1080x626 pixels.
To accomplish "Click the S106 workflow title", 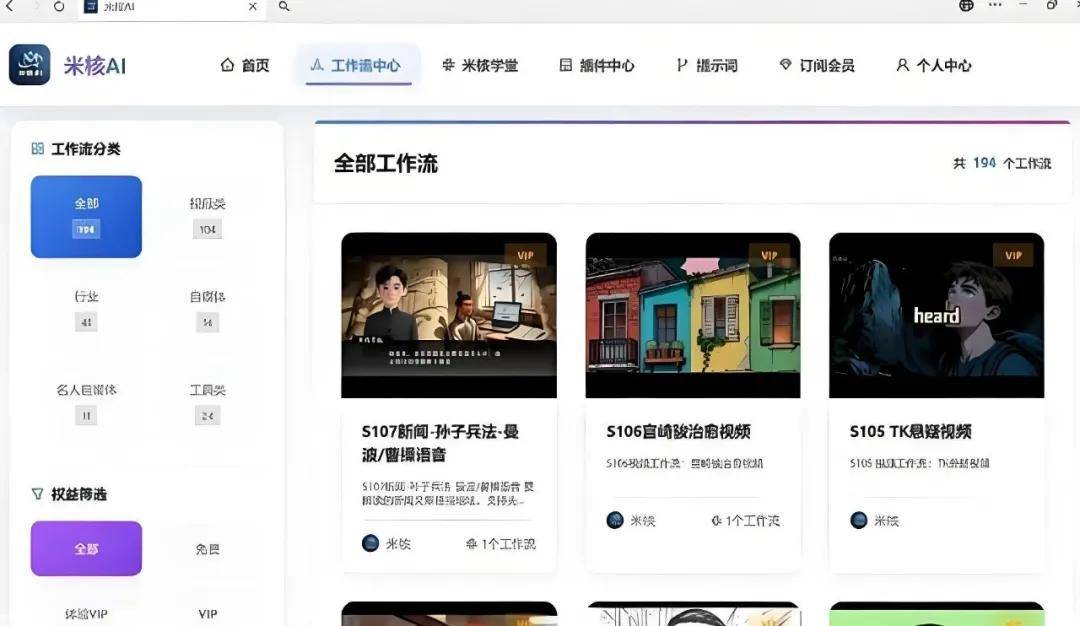I will tap(678, 432).
